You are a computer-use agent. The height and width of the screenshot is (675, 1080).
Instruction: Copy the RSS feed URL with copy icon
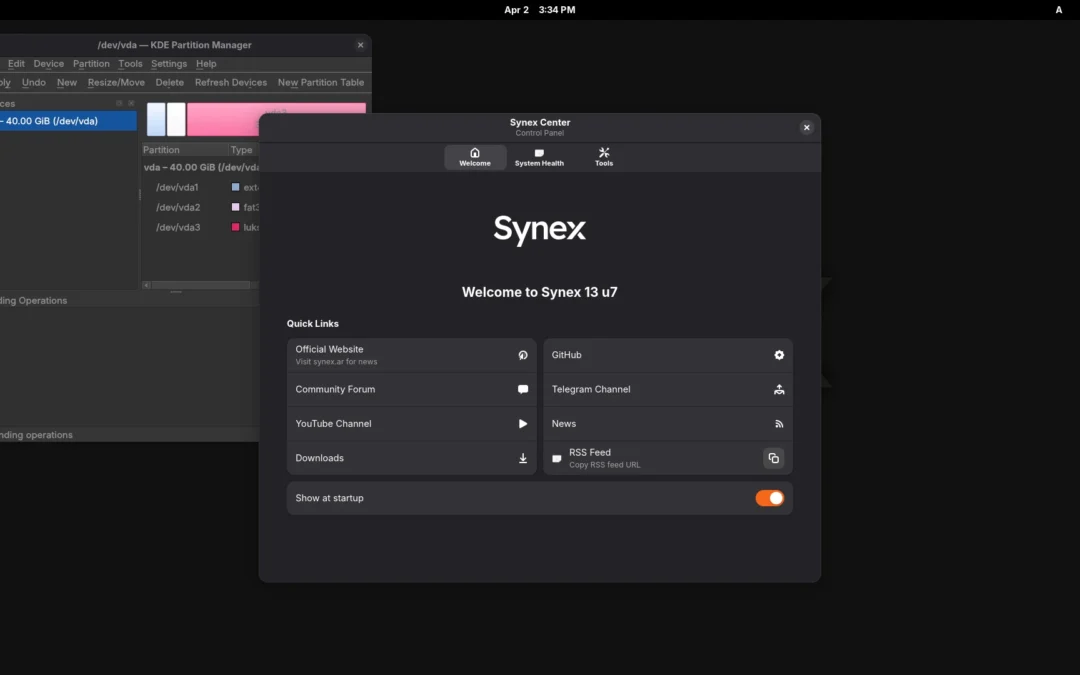tap(773, 458)
